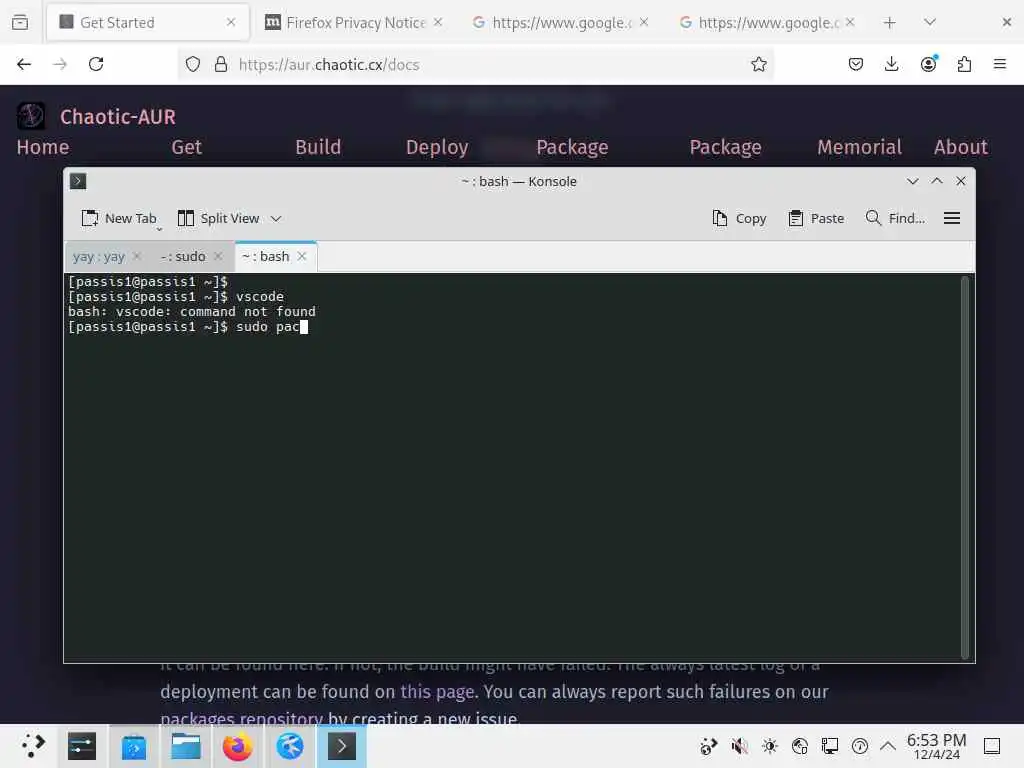This screenshot has height=768, width=1024.
Task: Open a New Tab in Konsole
Action: pos(119,218)
